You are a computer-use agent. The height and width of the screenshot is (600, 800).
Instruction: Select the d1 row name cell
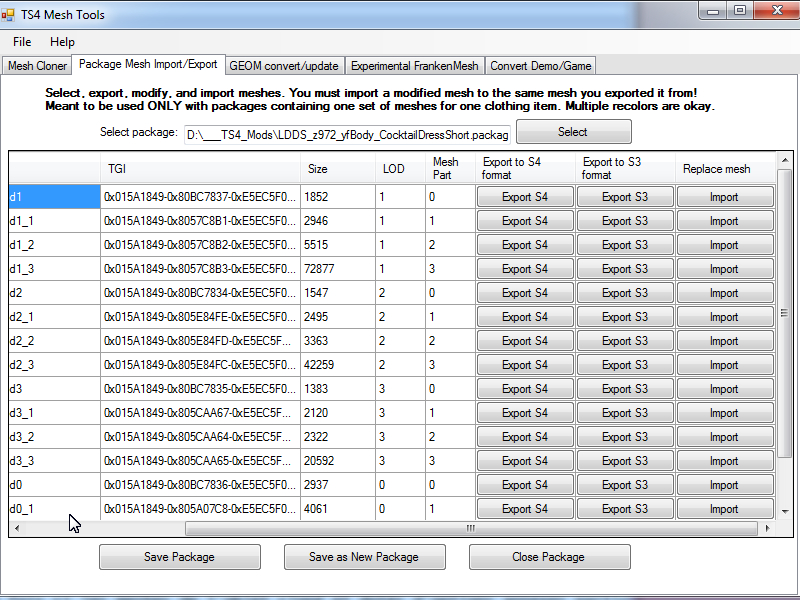[55, 197]
